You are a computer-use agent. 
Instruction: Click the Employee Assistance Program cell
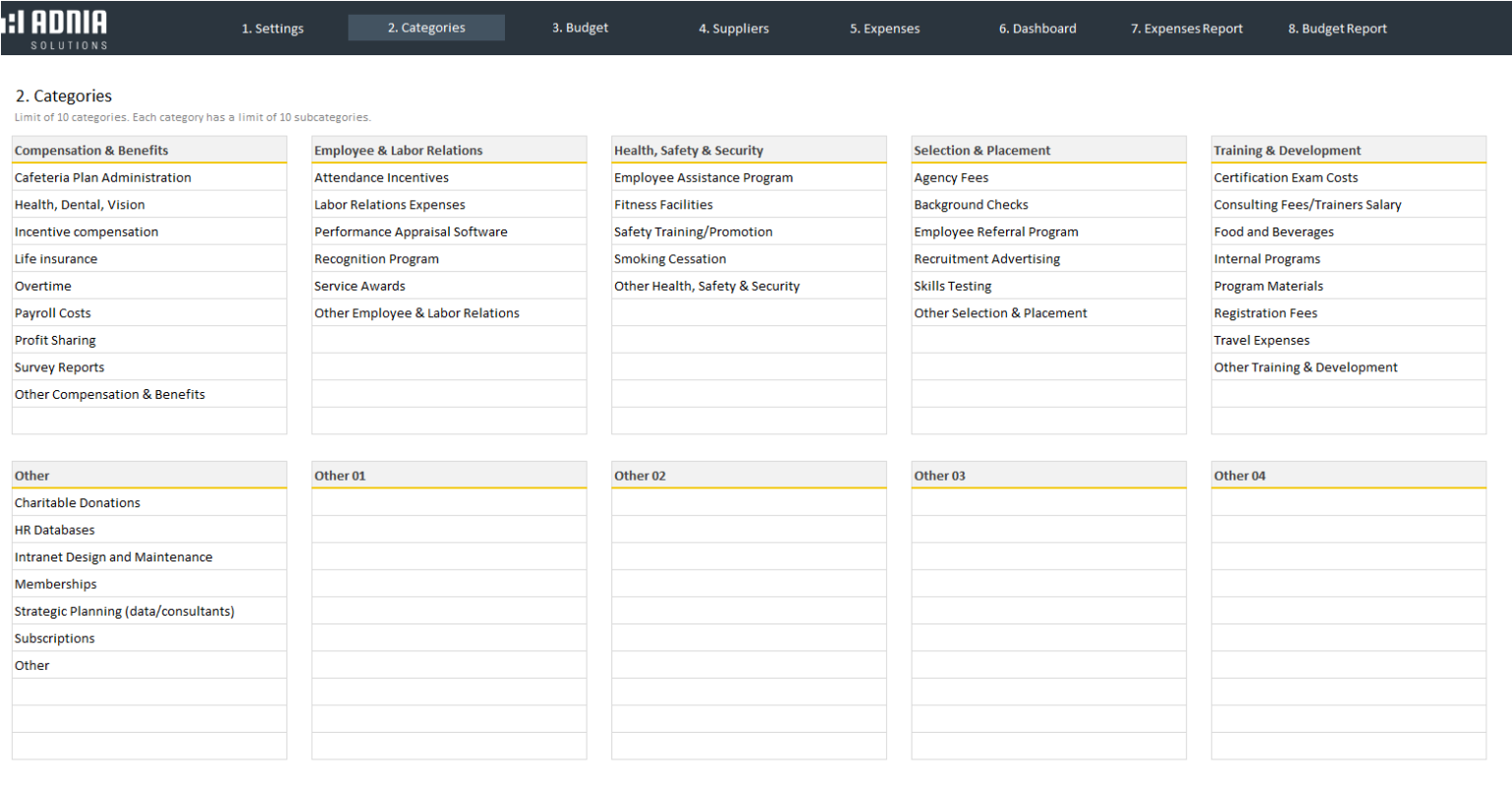point(749,177)
